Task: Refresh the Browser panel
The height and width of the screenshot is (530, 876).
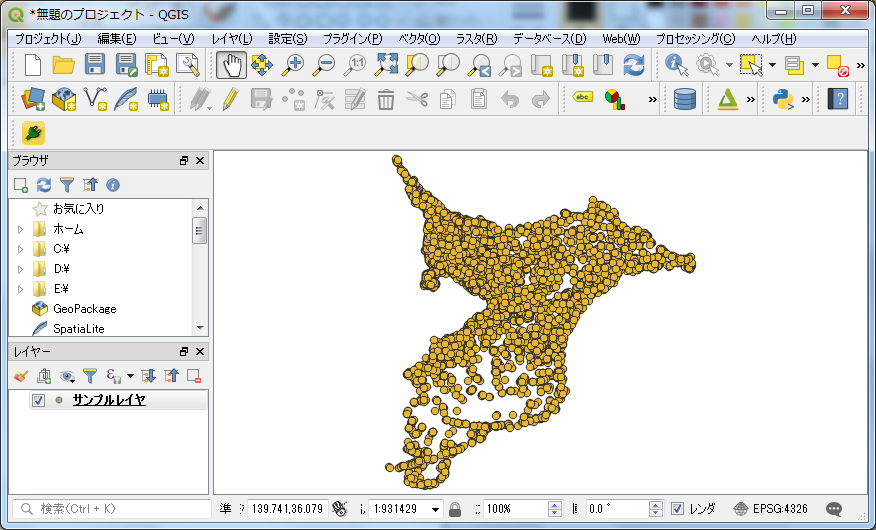Action: point(44,185)
